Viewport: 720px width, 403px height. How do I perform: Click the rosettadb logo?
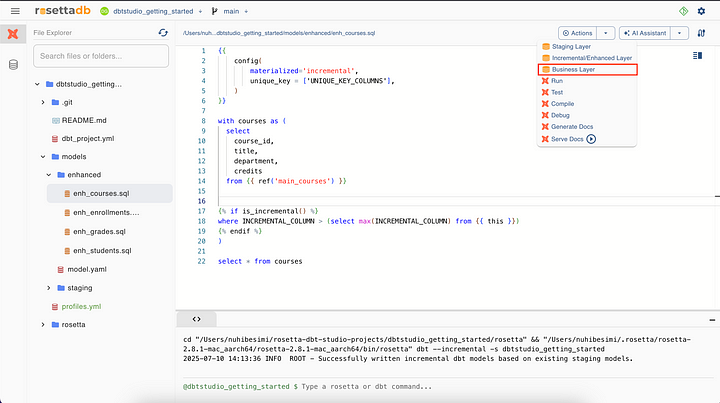pyautogui.click(x=62, y=11)
